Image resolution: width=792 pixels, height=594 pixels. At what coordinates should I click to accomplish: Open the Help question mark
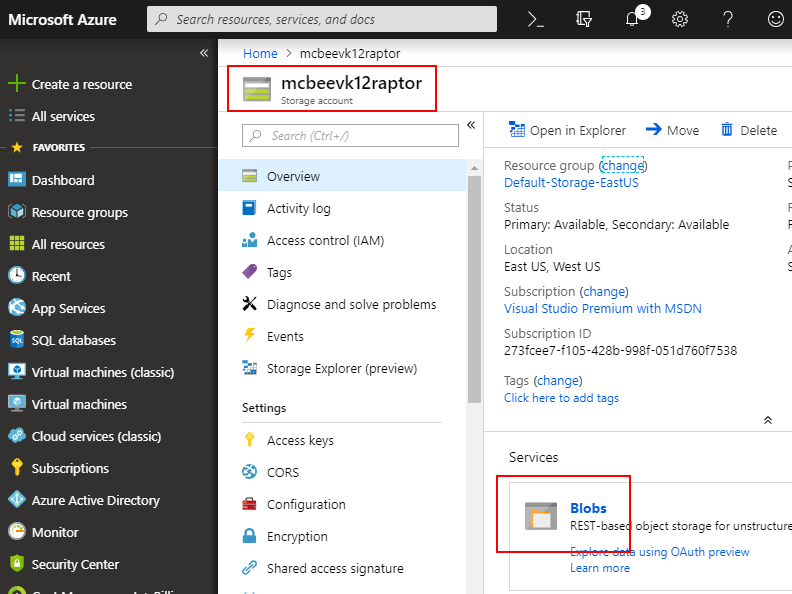(x=727, y=19)
